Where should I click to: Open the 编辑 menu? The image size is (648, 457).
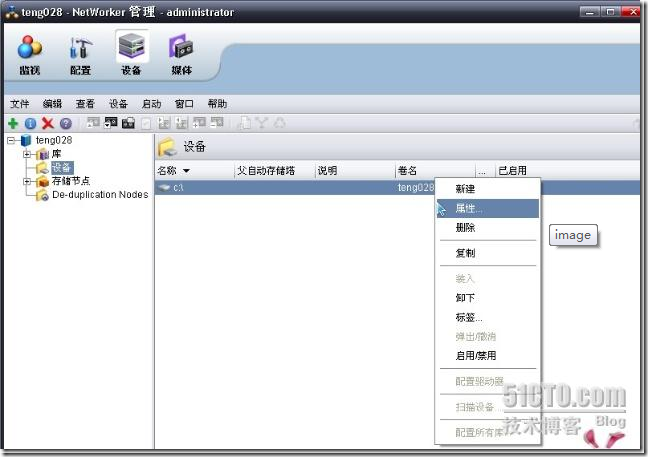[52, 104]
